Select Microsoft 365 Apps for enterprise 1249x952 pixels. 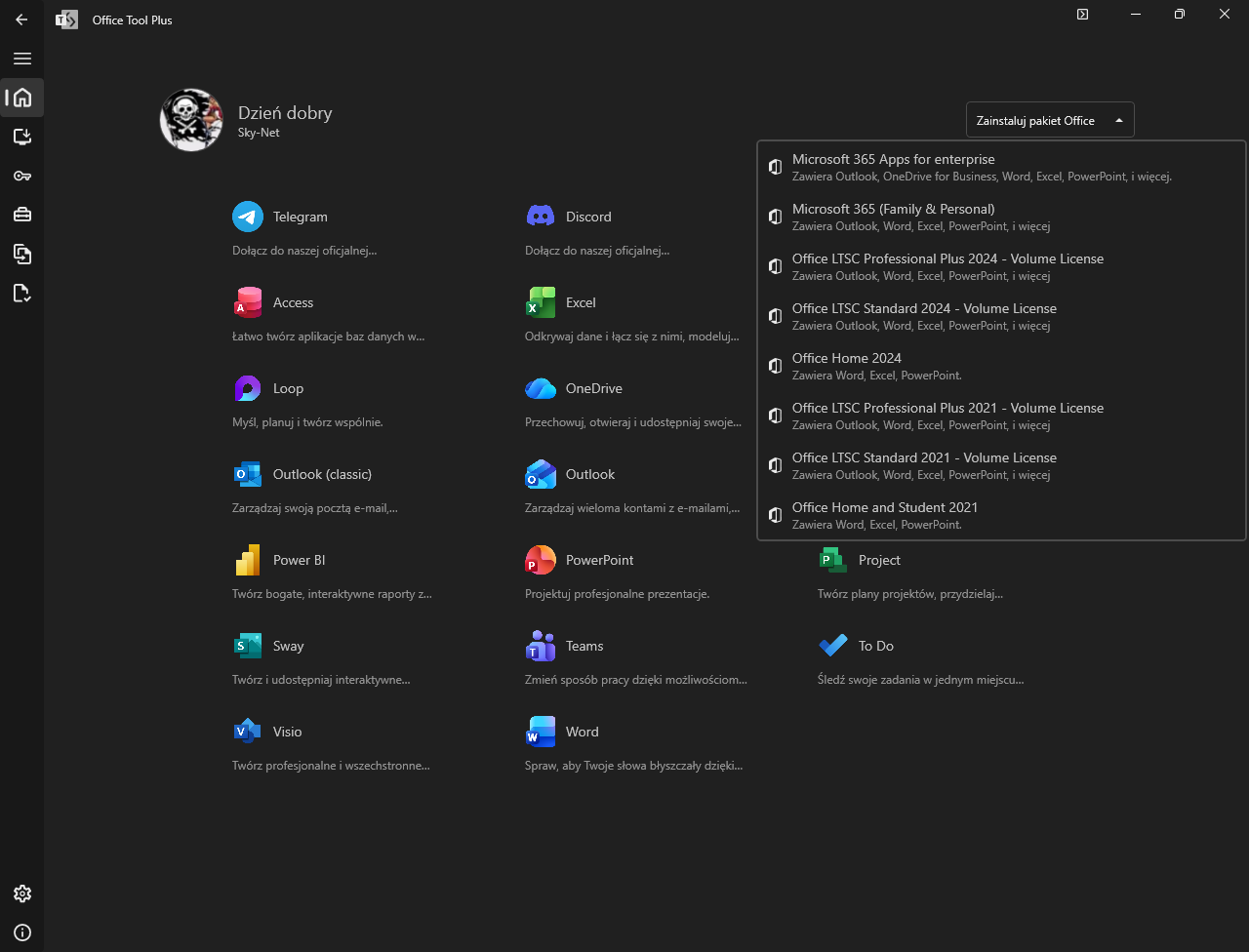tap(1002, 167)
